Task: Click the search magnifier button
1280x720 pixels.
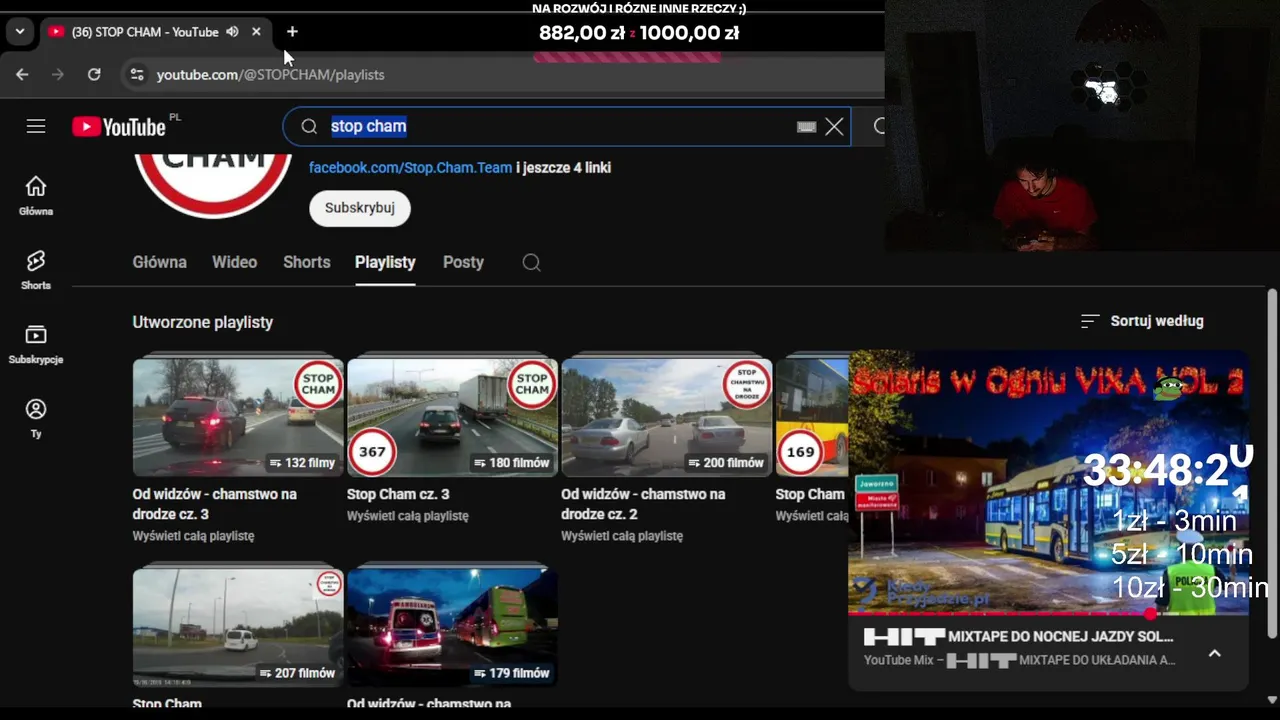Action: (x=878, y=126)
